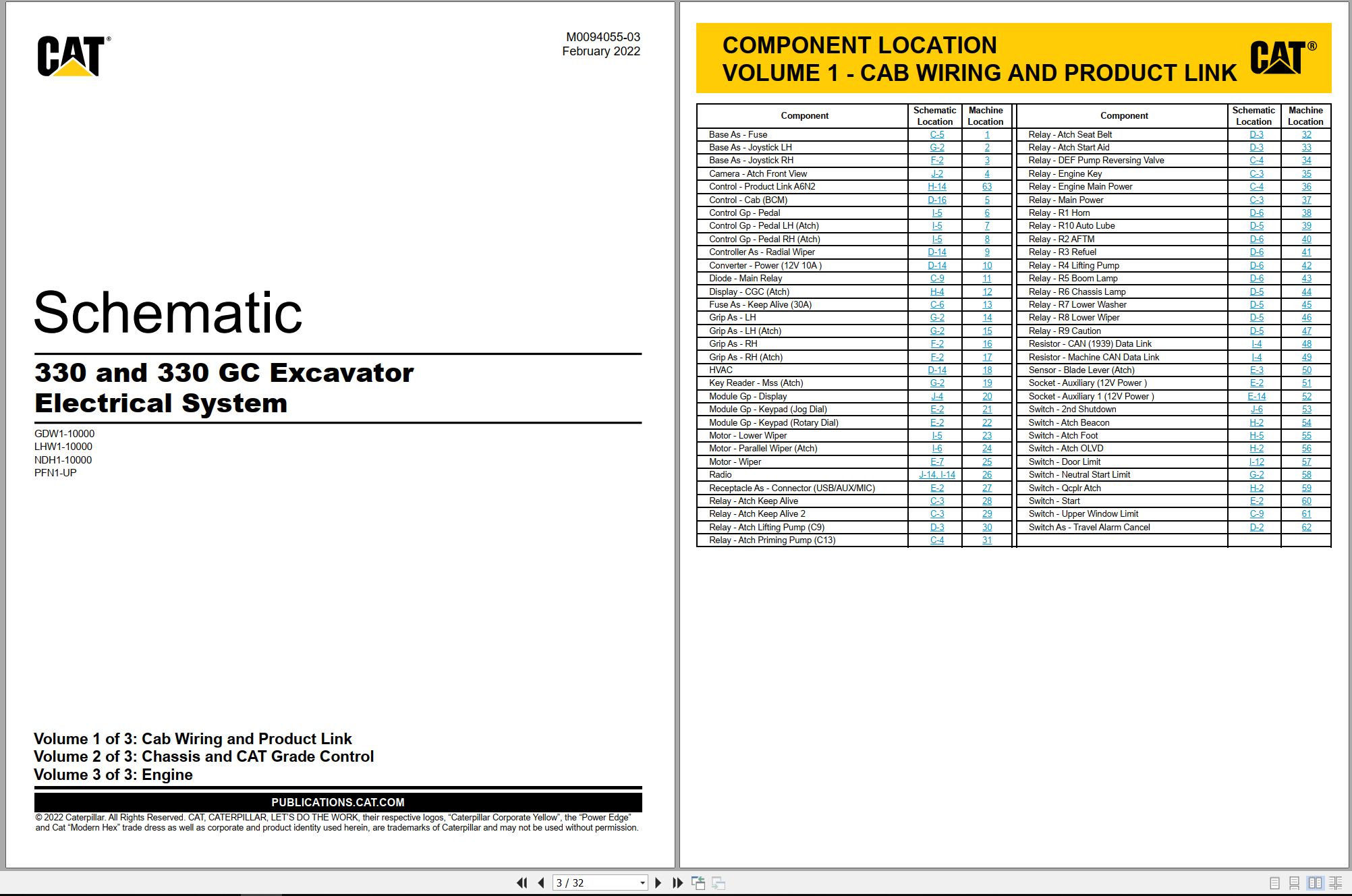Click machine location 58 for Neutral Start Limit

[x=1306, y=475]
